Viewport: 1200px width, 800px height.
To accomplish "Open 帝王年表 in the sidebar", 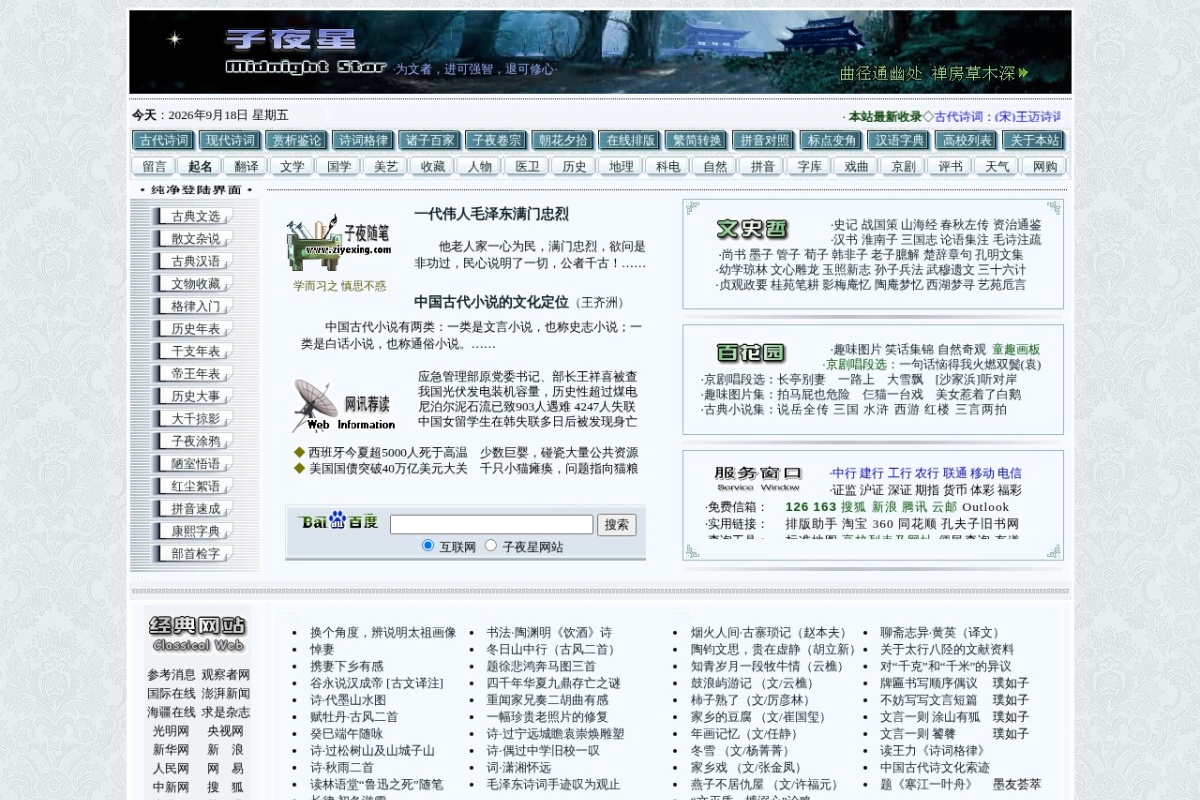I will (194, 374).
